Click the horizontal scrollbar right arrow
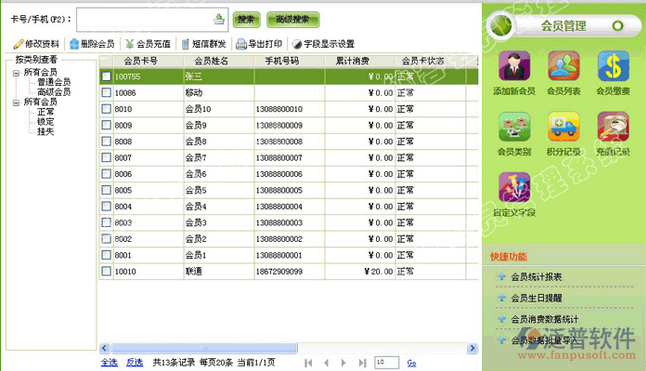The height and width of the screenshot is (371, 646). [472, 348]
